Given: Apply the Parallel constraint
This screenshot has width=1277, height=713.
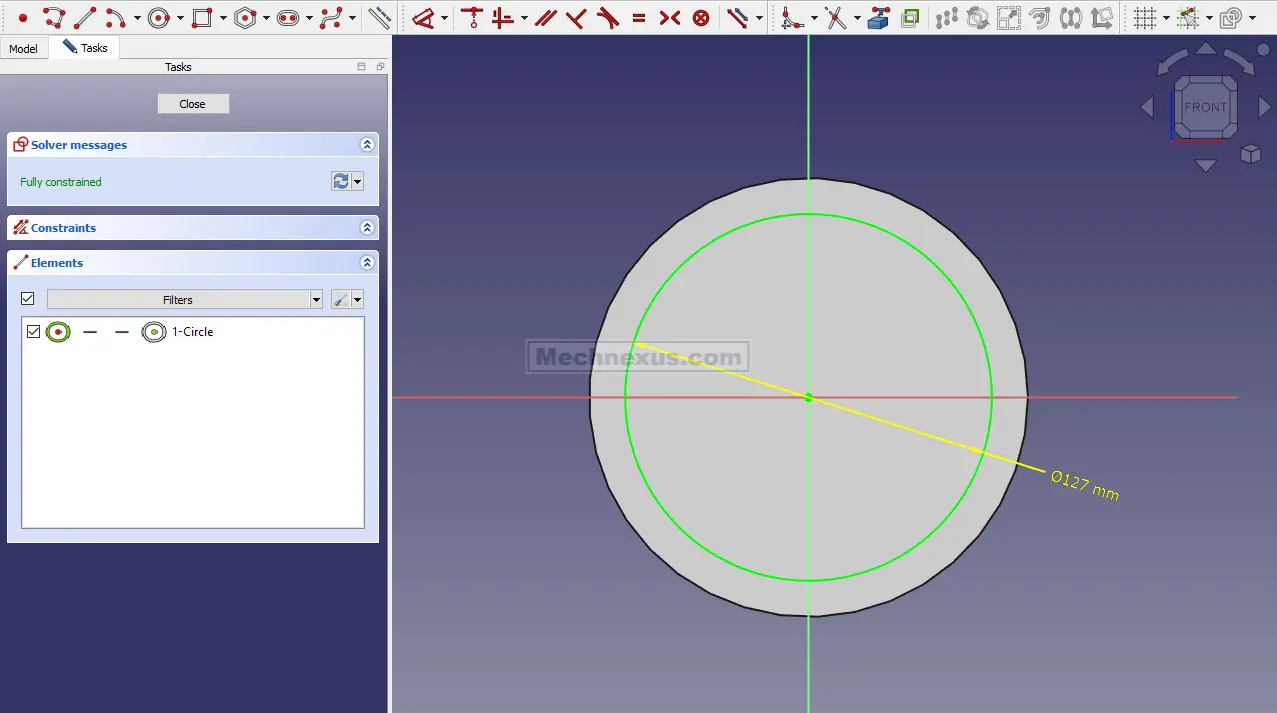Looking at the screenshot, I should (x=545, y=18).
